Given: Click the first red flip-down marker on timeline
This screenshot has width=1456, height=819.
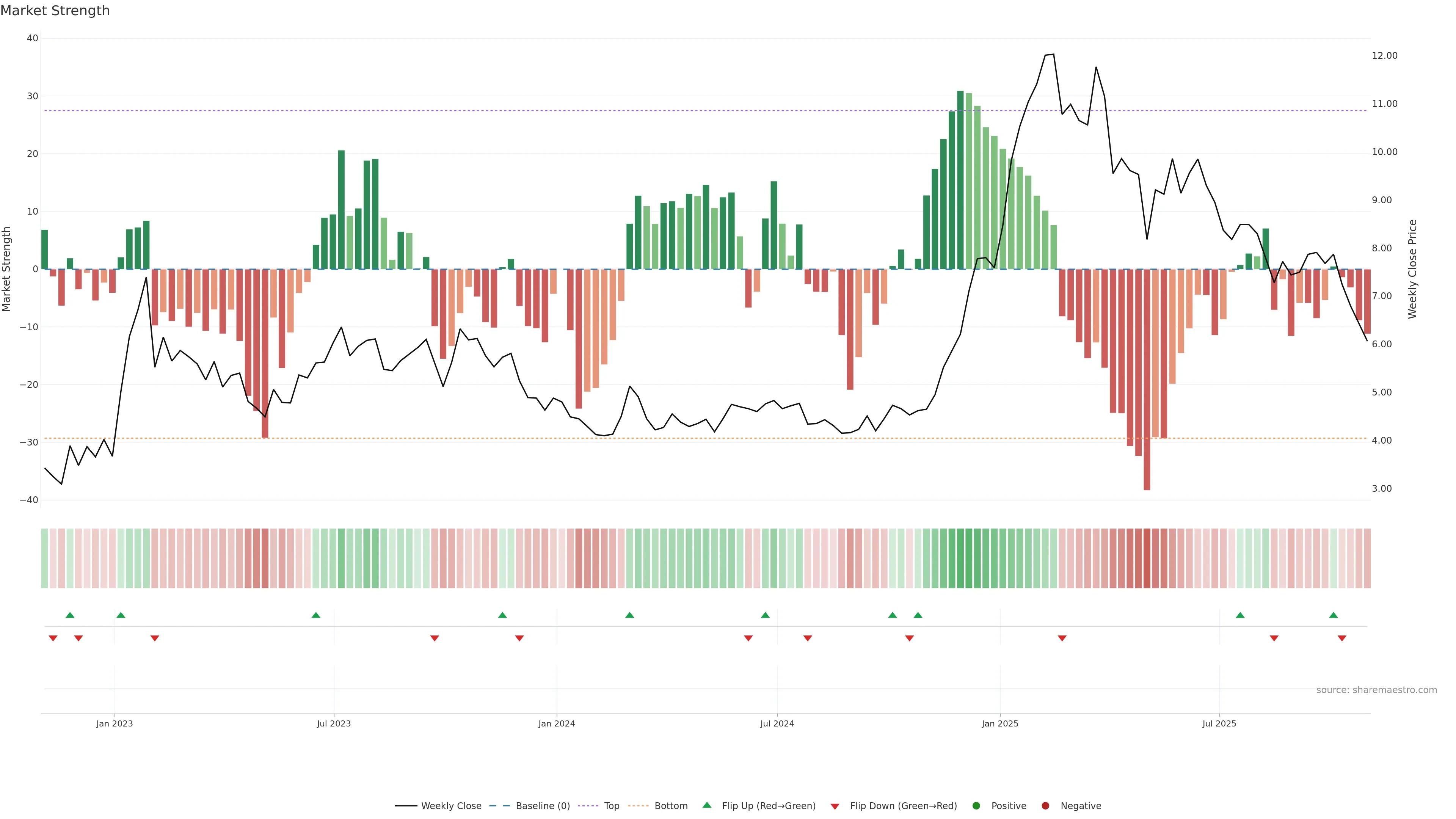Looking at the screenshot, I should pyautogui.click(x=53, y=638).
